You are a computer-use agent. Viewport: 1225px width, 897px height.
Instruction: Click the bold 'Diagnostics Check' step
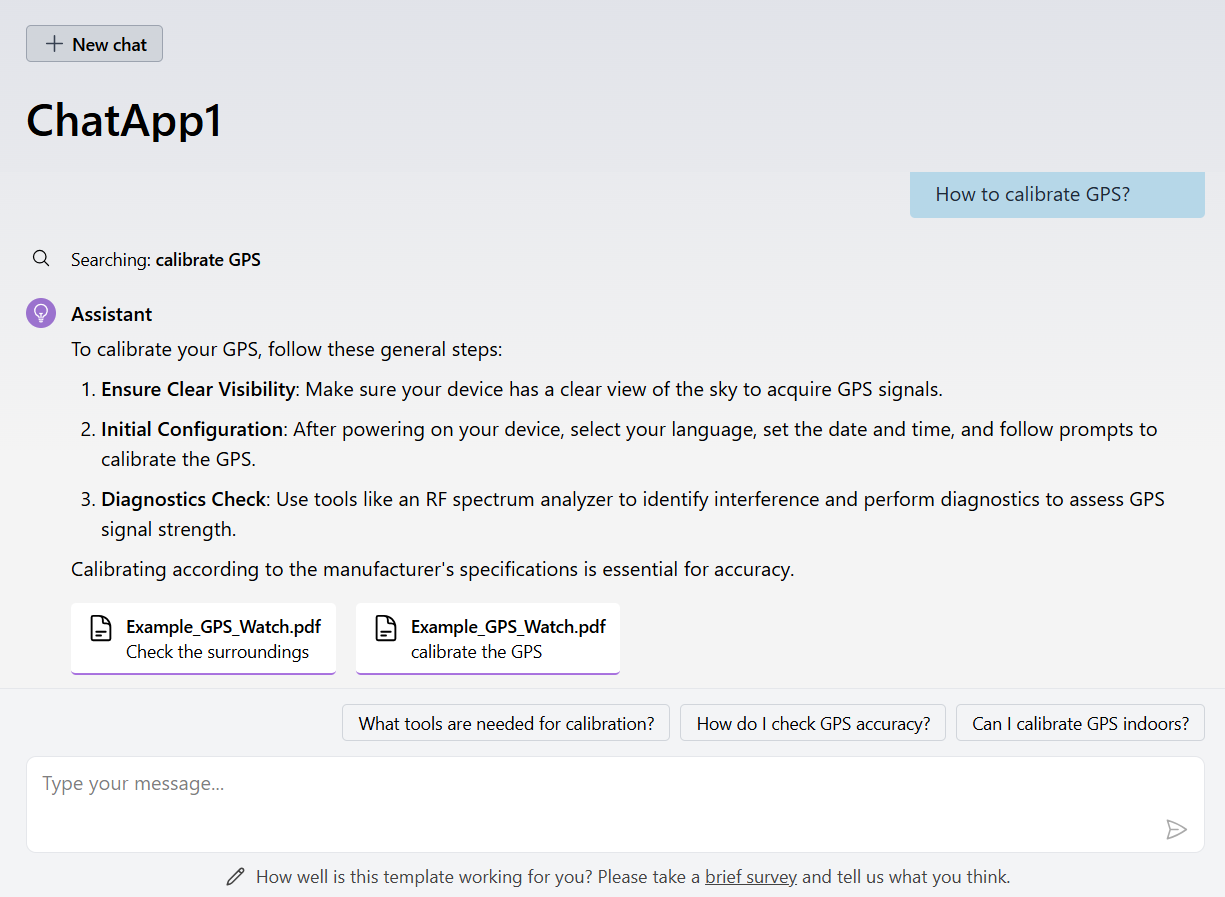click(184, 499)
